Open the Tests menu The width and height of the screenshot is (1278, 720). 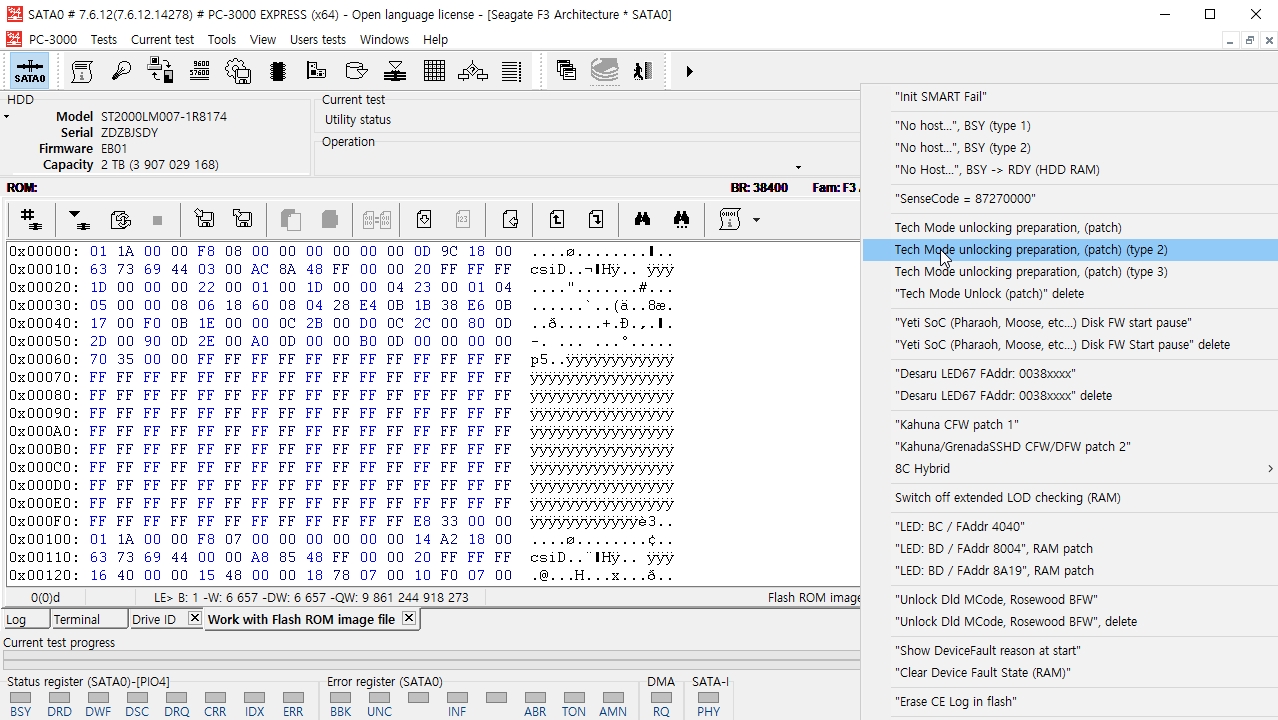click(103, 40)
